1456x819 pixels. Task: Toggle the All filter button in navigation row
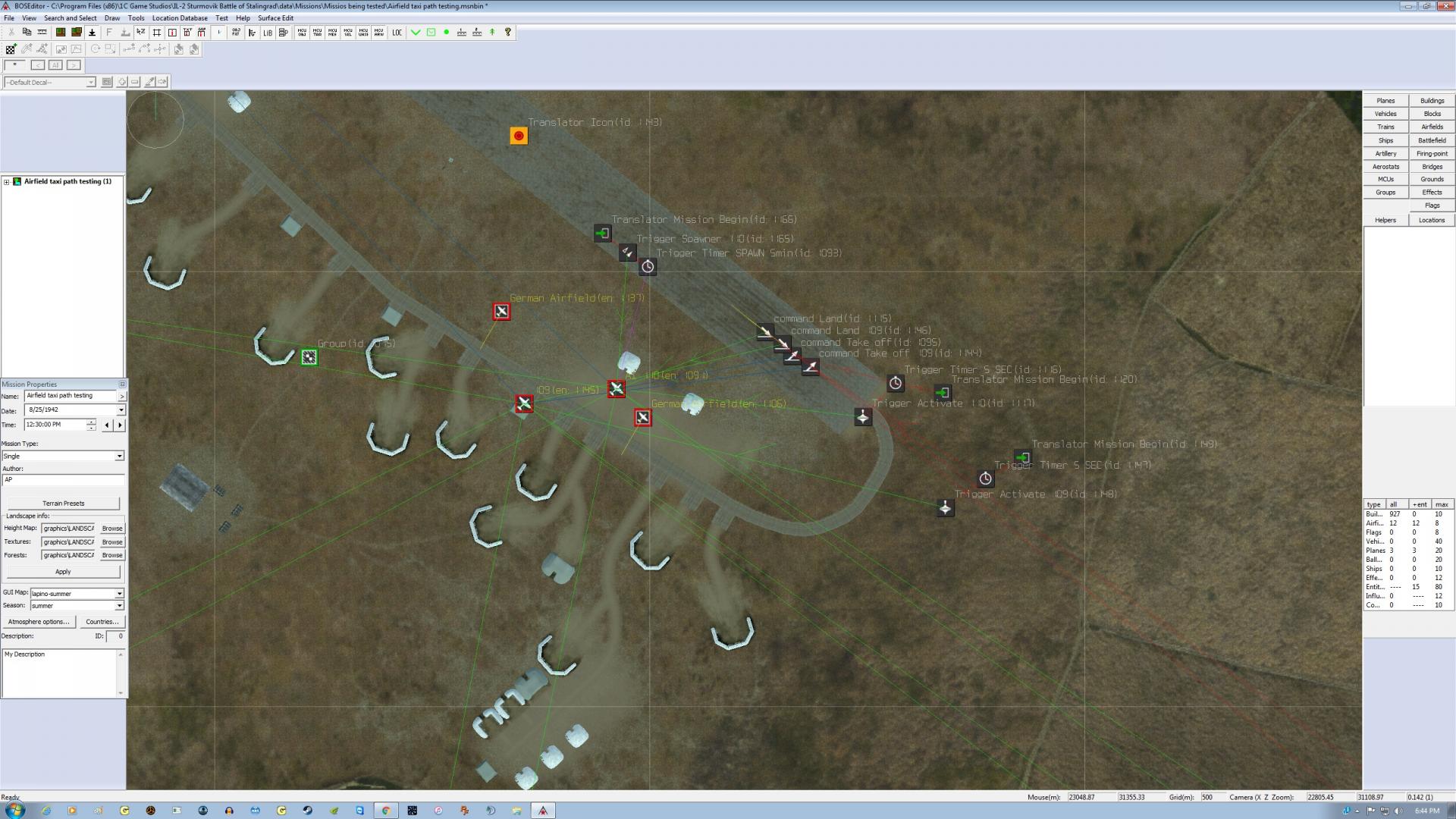pyautogui.click(x=55, y=65)
